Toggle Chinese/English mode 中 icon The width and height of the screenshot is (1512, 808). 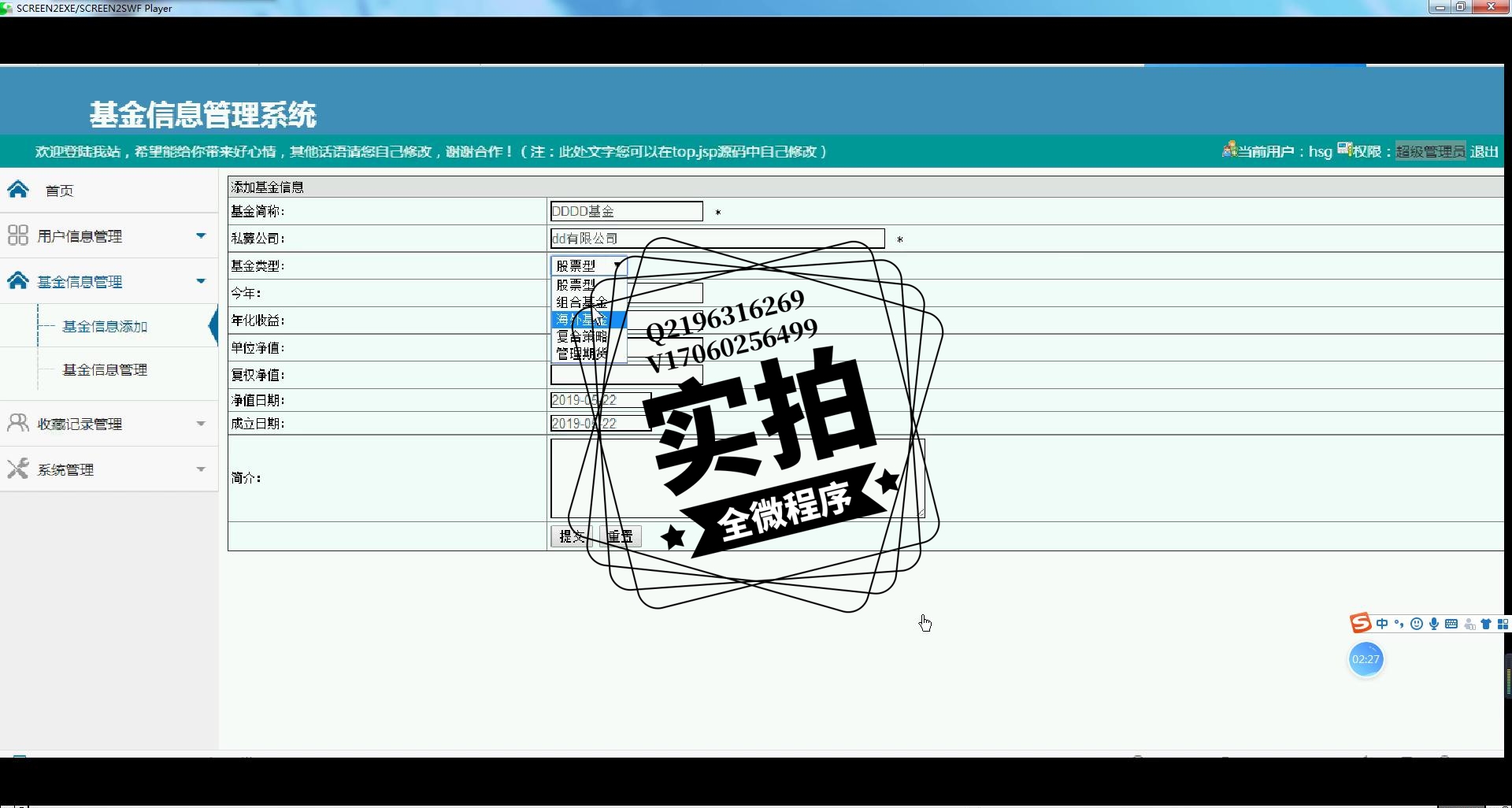click(x=1382, y=624)
